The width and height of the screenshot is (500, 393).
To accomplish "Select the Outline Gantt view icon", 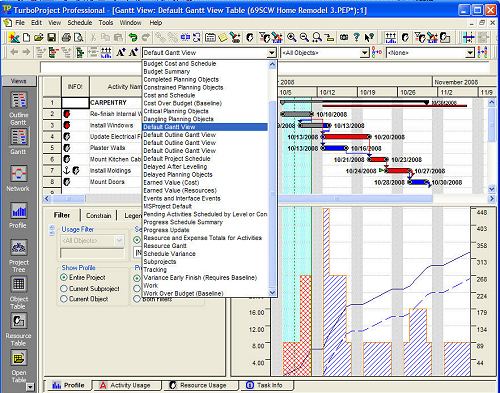I will tap(18, 100).
